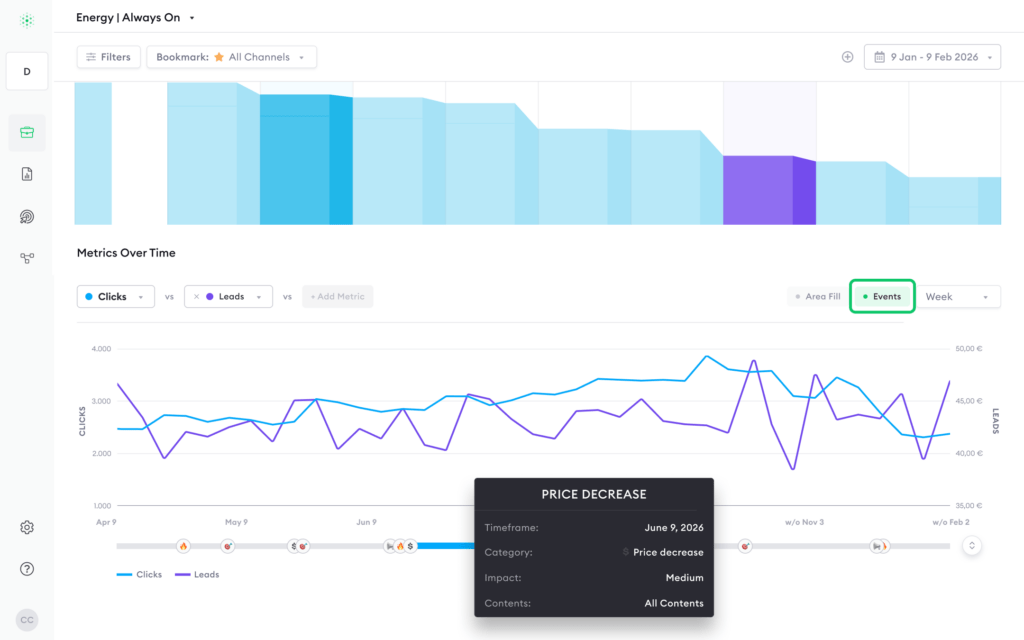This screenshot has width=1024, height=640.
Task: Click the calendar icon in date range
Action: tap(880, 57)
